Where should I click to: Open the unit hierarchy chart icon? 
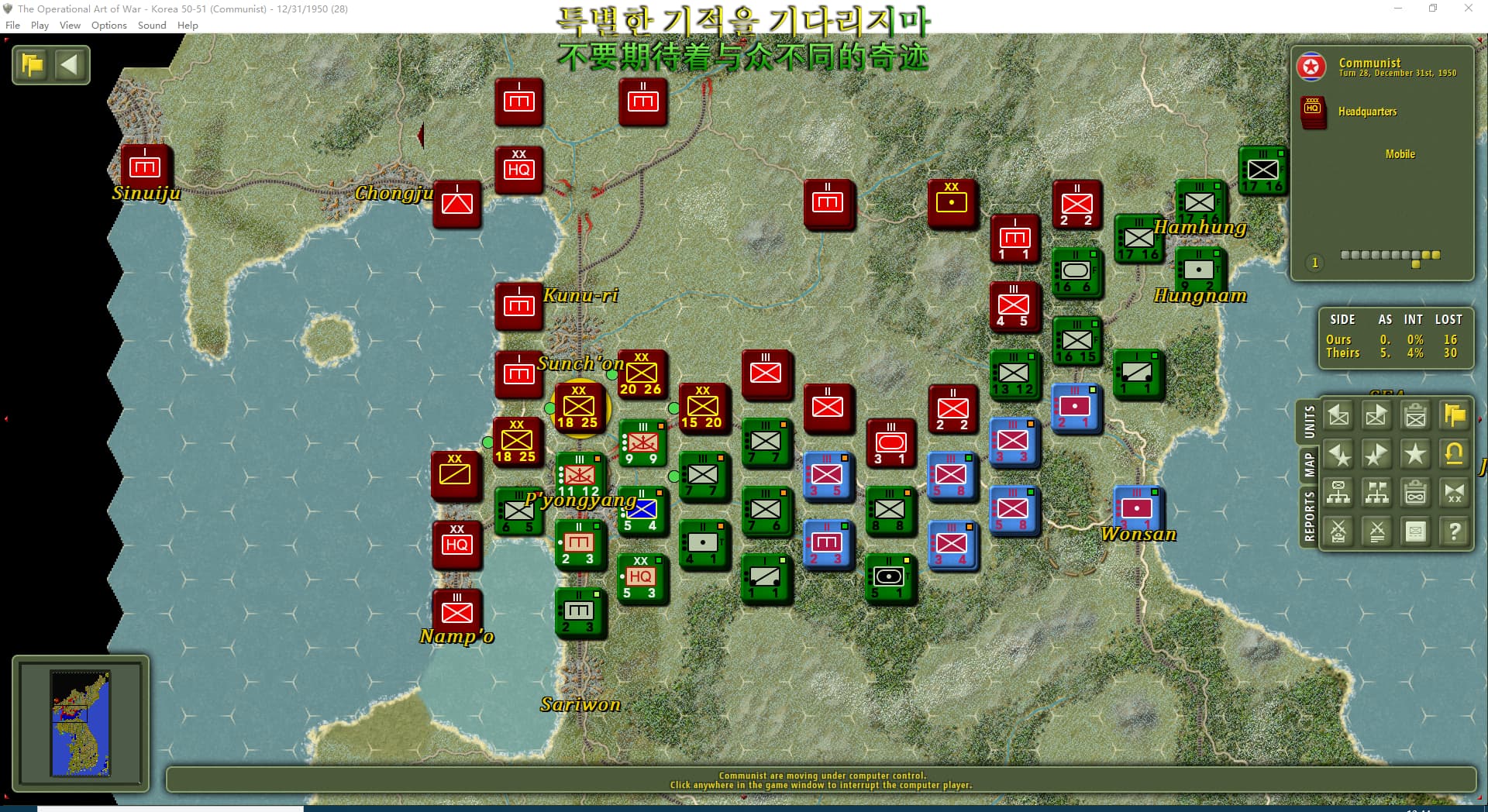tap(1338, 493)
